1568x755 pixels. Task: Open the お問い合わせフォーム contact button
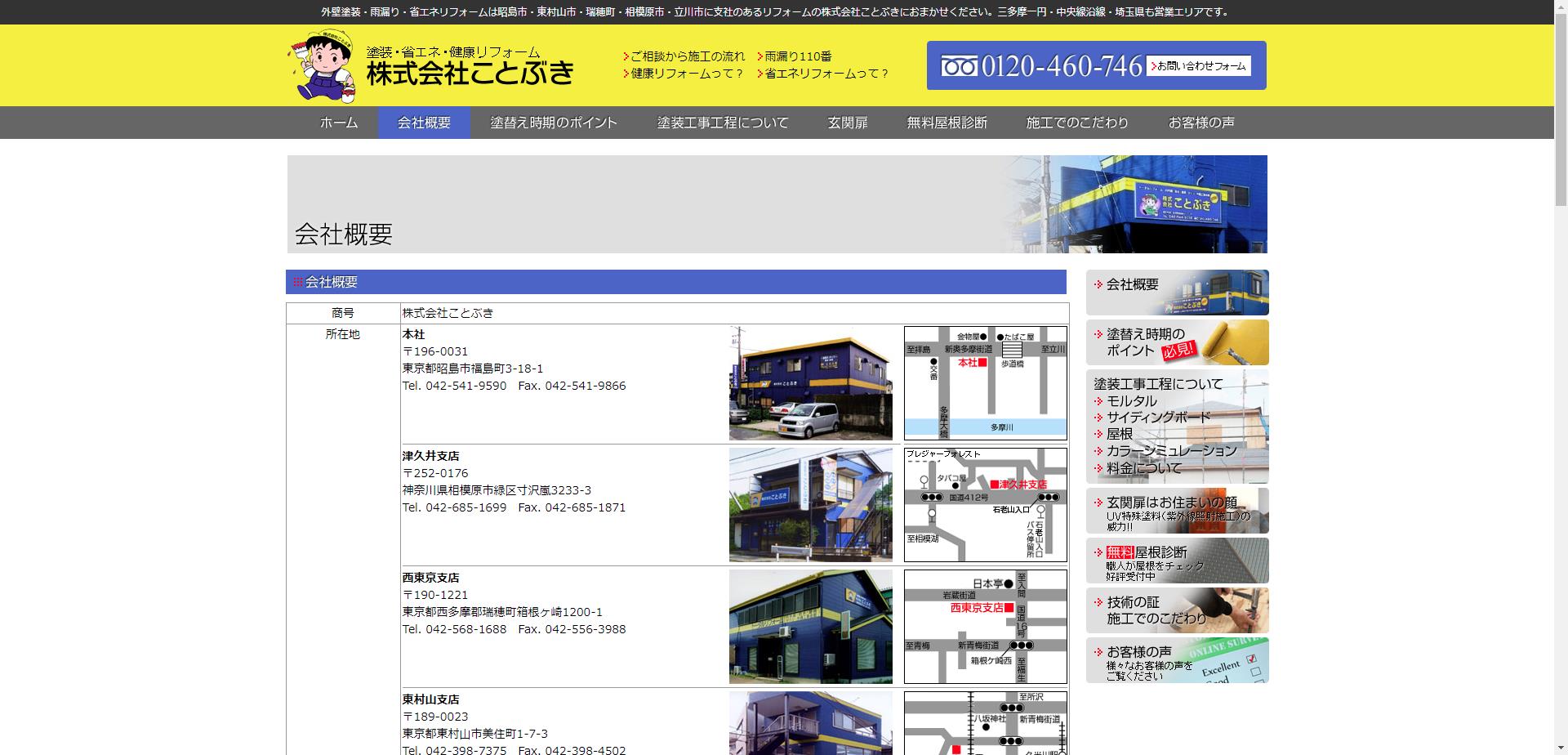[x=1198, y=66]
